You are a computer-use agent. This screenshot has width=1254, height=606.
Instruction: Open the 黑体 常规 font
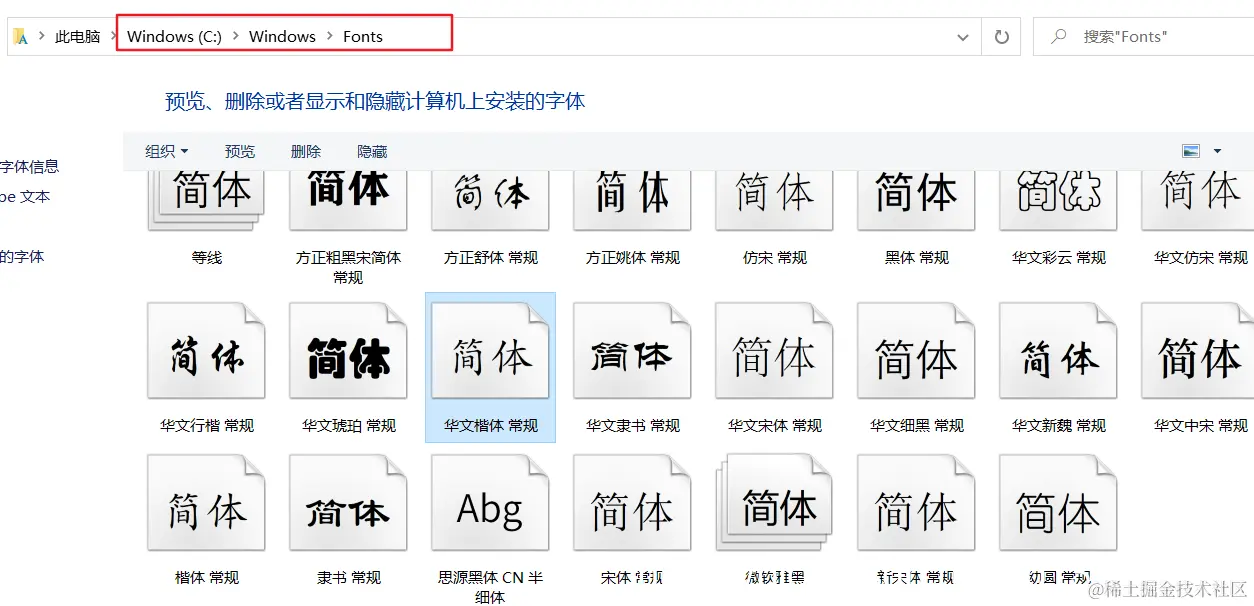[x=916, y=197]
